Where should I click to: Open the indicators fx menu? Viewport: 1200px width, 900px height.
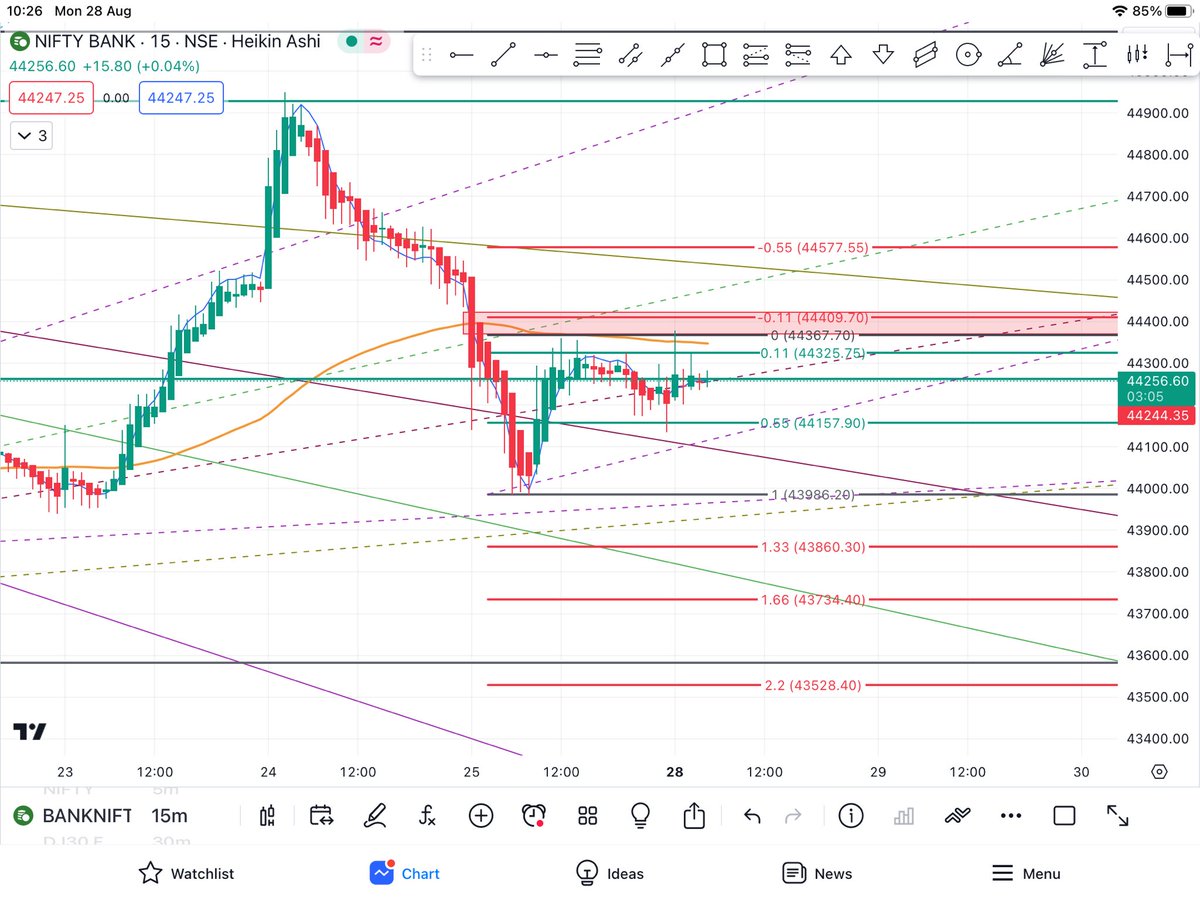[x=427, y=816]
